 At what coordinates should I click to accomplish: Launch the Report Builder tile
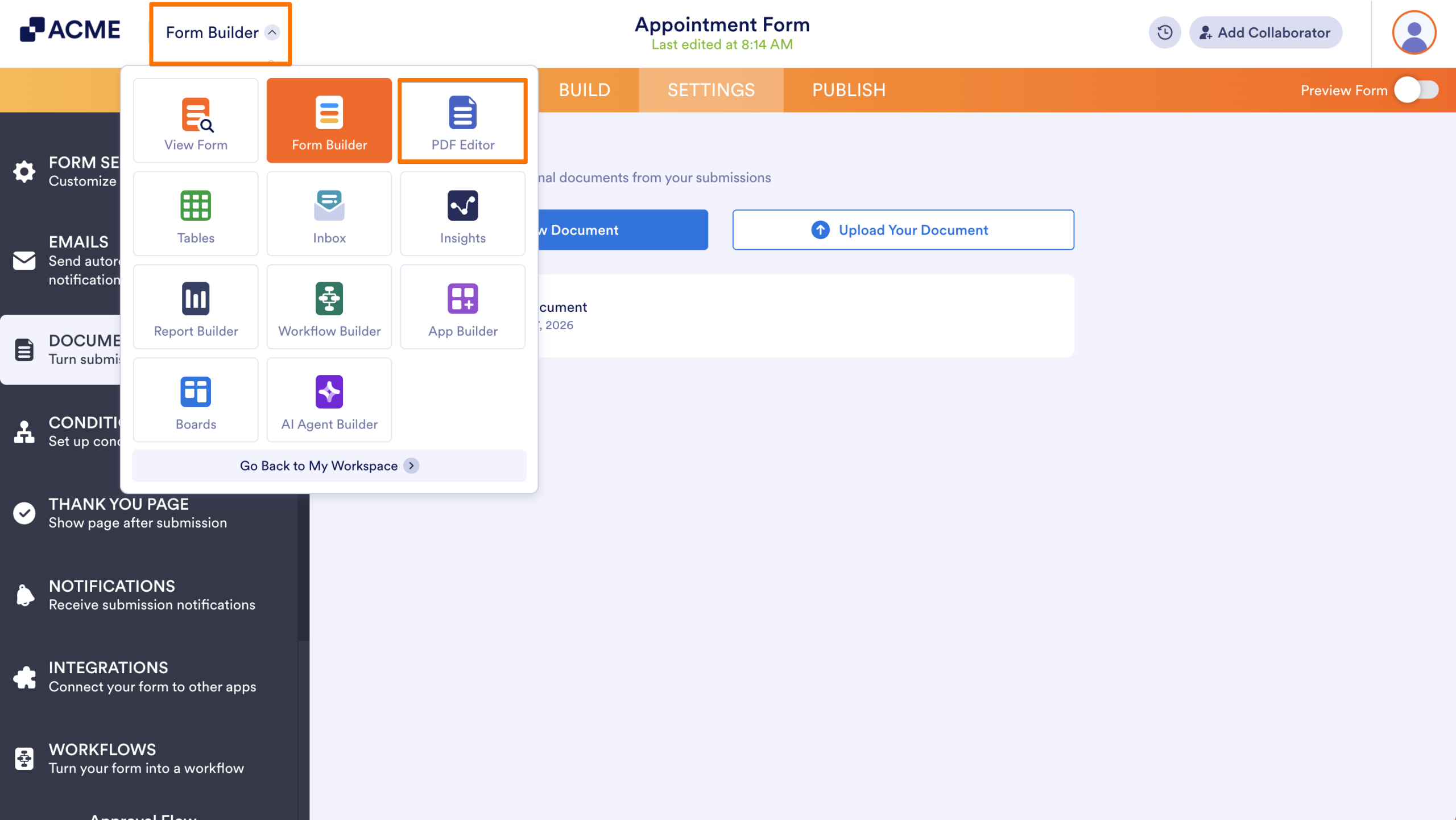click(196, 307)
